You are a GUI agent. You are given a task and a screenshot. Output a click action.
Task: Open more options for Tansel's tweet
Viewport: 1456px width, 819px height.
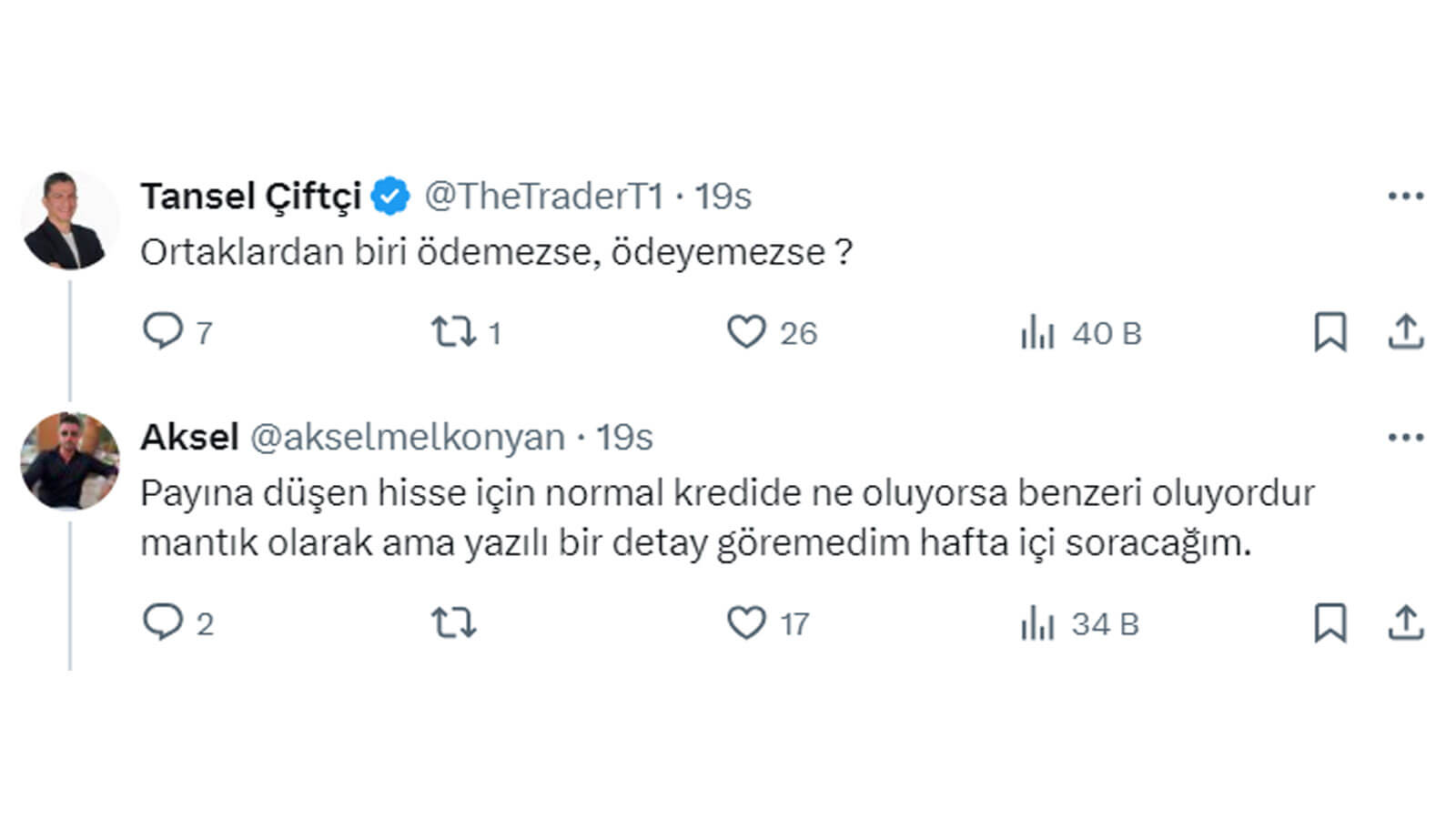click(1405, 196)
